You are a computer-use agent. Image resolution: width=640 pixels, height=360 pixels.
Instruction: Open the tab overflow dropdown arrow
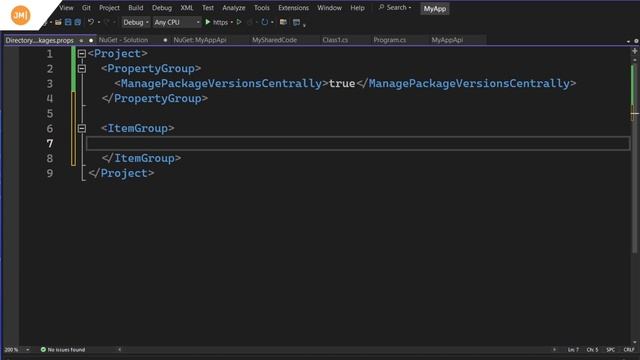tap(628, 41)
